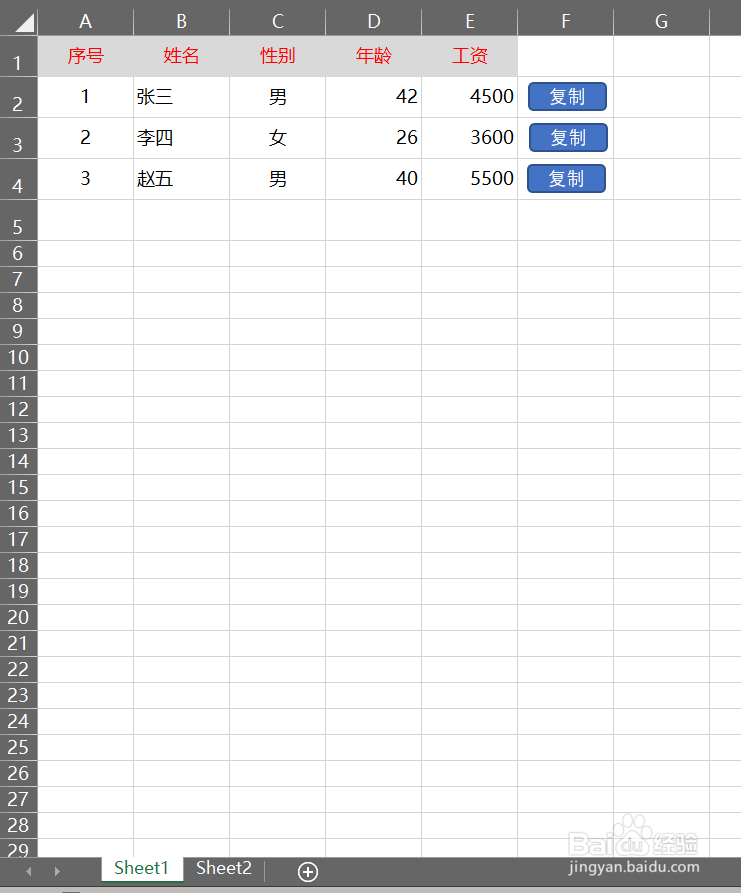This screenshot has width=741, height=893.
Task: Select the 男 cell in row 4
Action: click(277, 179)
